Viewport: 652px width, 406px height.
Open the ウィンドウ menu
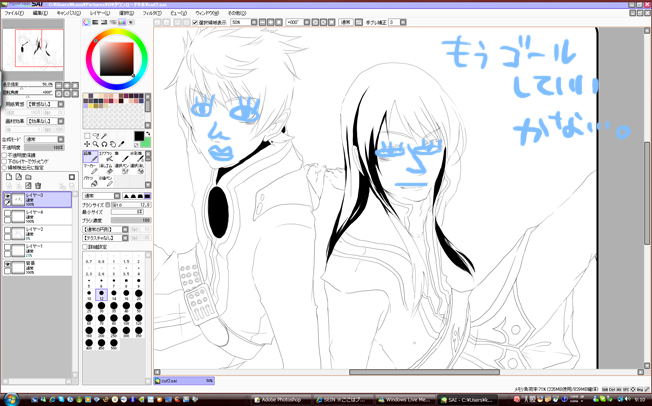208,13
